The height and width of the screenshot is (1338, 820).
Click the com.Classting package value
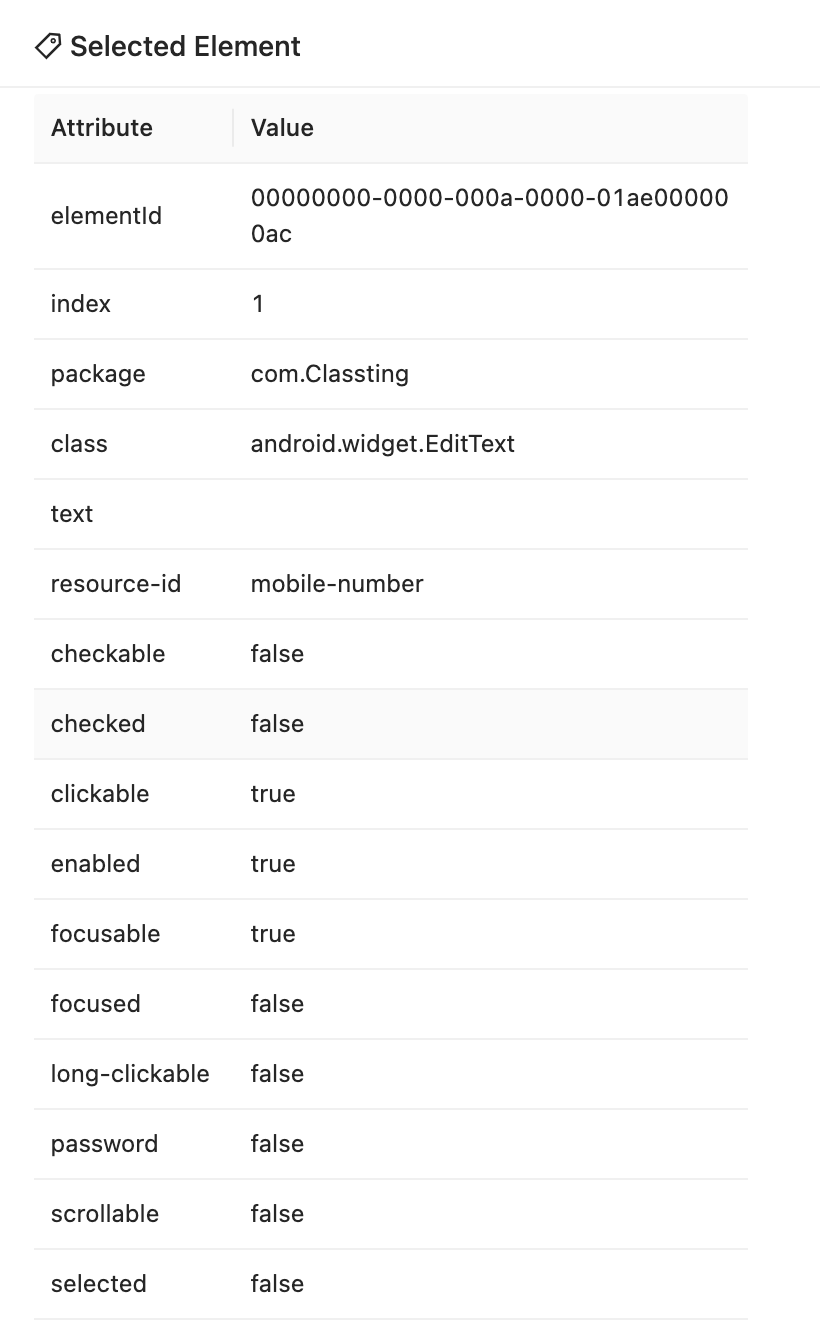[x=330, y=374]
